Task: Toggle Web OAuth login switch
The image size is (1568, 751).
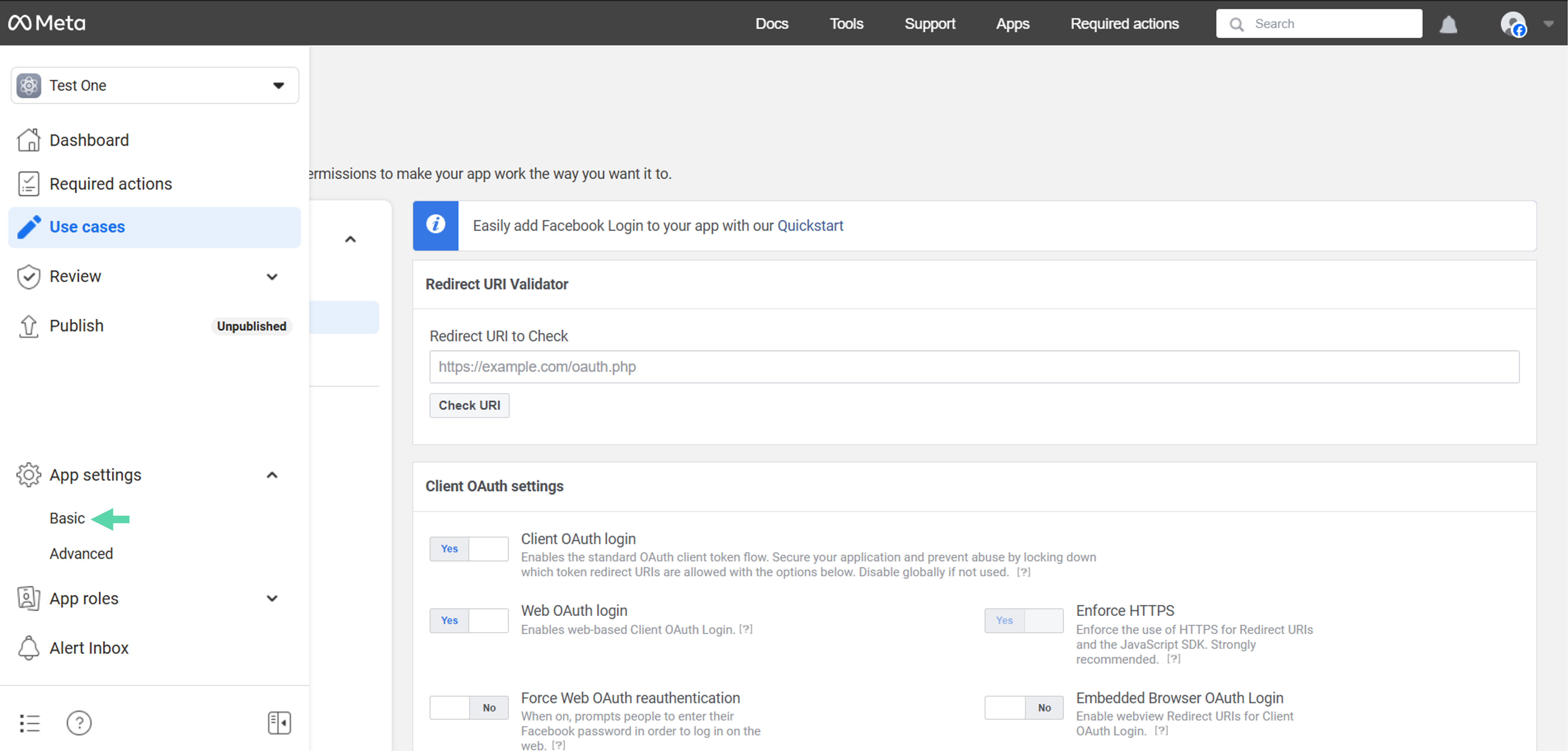Action: pyautogui.click(x=469, y=621)
